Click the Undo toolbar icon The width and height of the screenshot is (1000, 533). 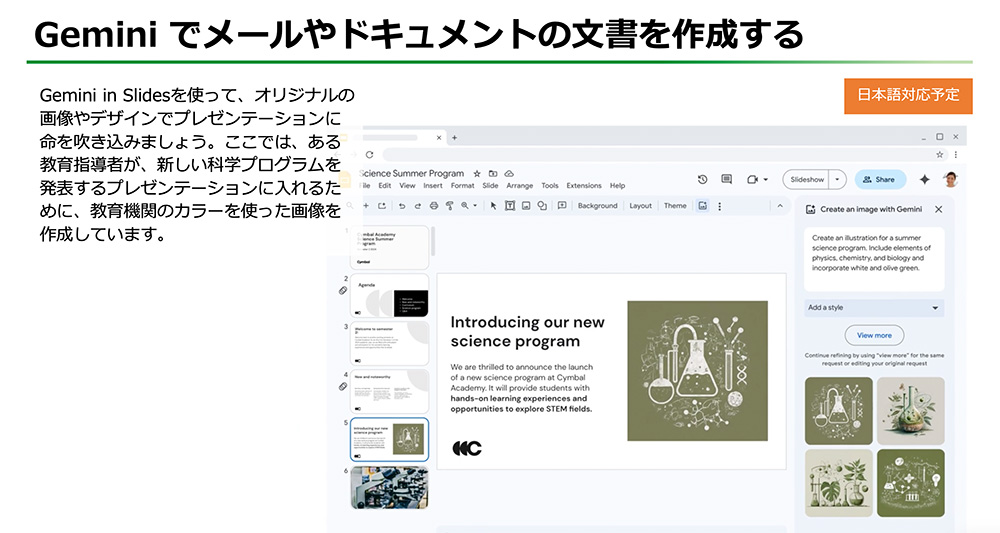click(402, 206)
